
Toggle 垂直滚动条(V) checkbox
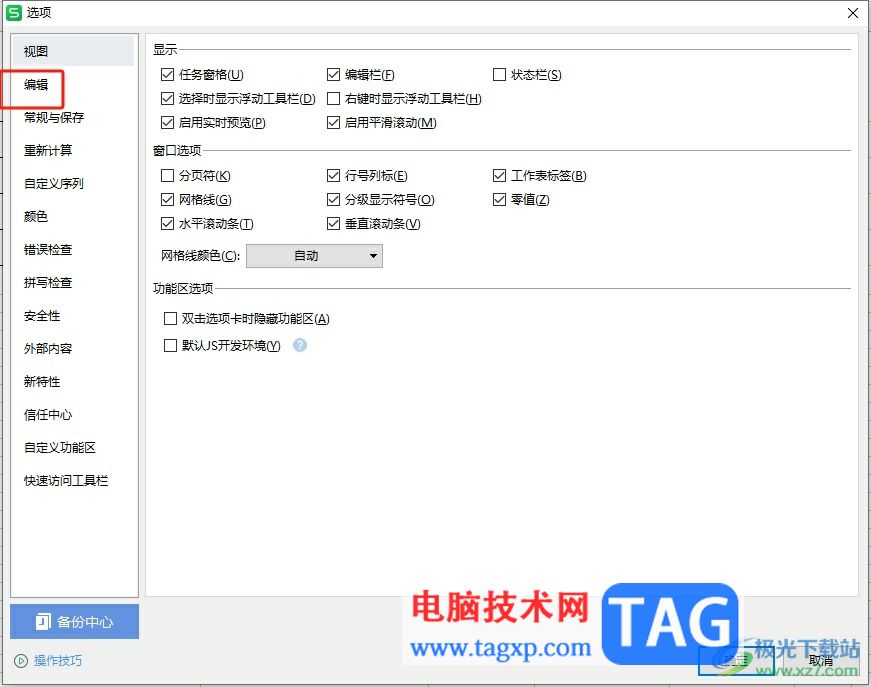(x=333, y=223)
